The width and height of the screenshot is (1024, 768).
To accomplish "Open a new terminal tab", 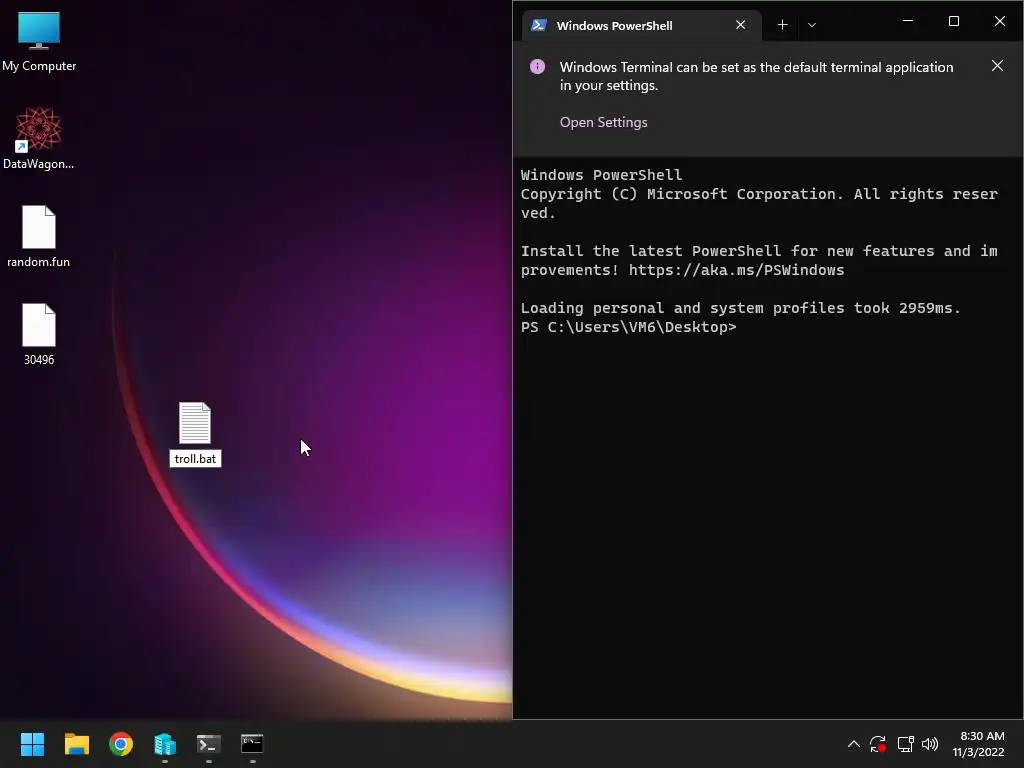I will tap(782, 25).
